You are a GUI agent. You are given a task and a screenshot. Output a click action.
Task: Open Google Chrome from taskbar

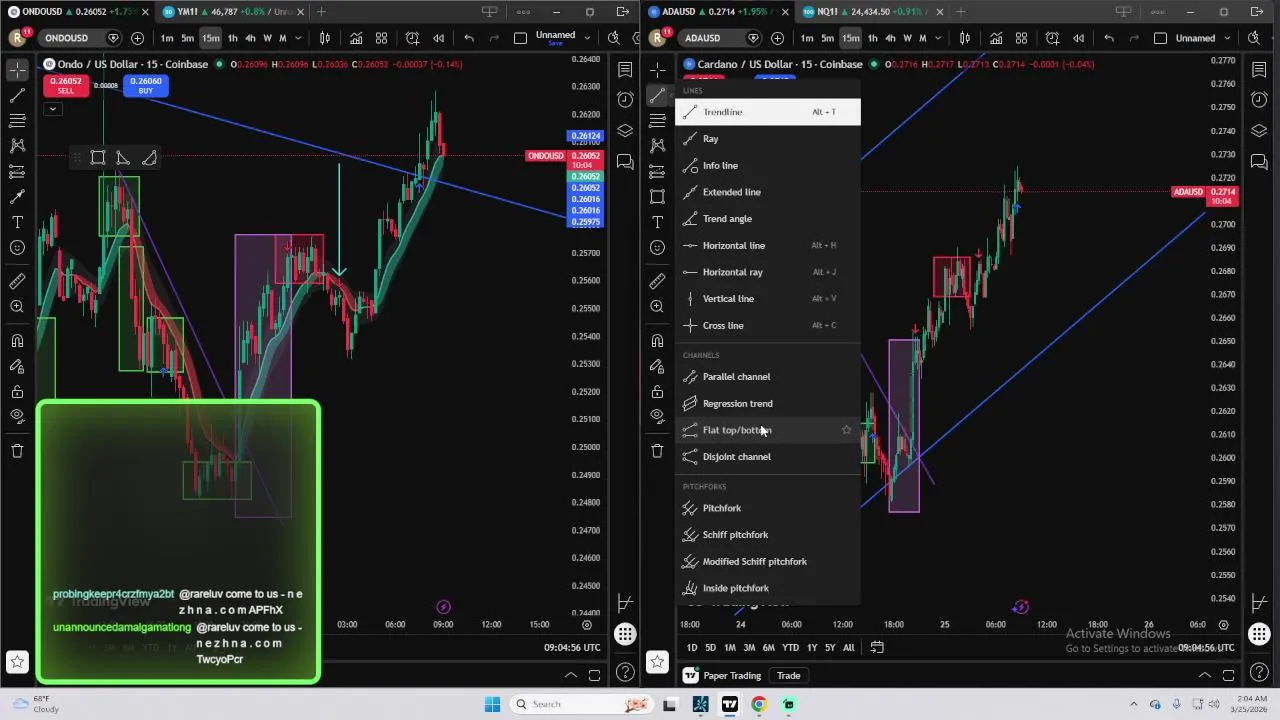pos(759,704)
